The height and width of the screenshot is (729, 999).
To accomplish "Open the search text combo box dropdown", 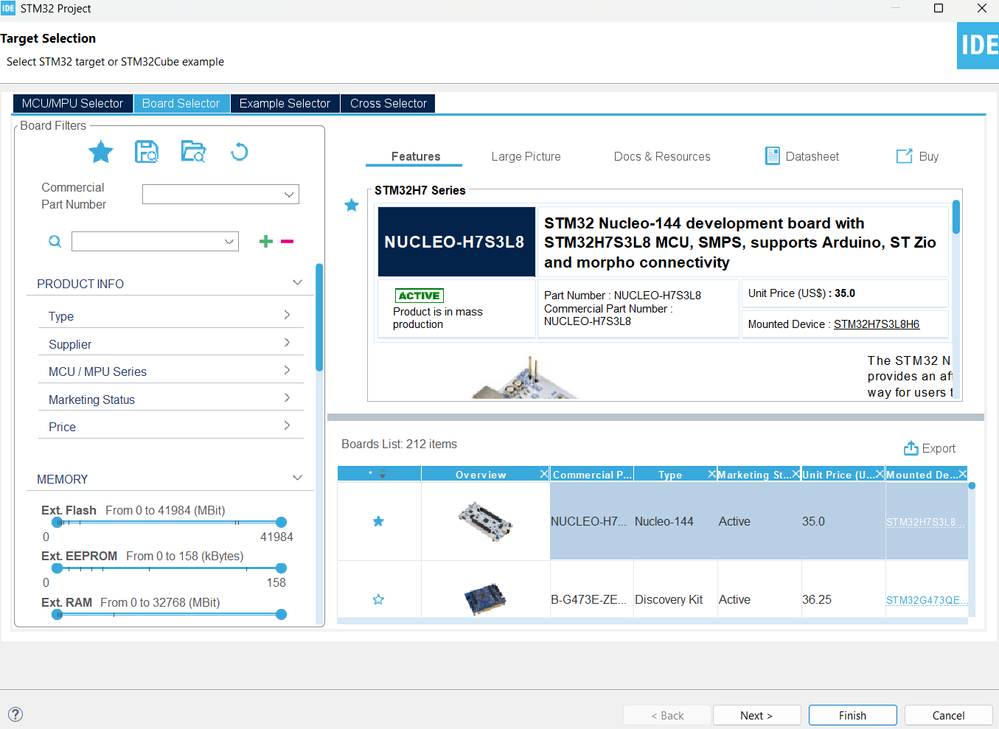I will pyautogui.click(x=229, y=242).
